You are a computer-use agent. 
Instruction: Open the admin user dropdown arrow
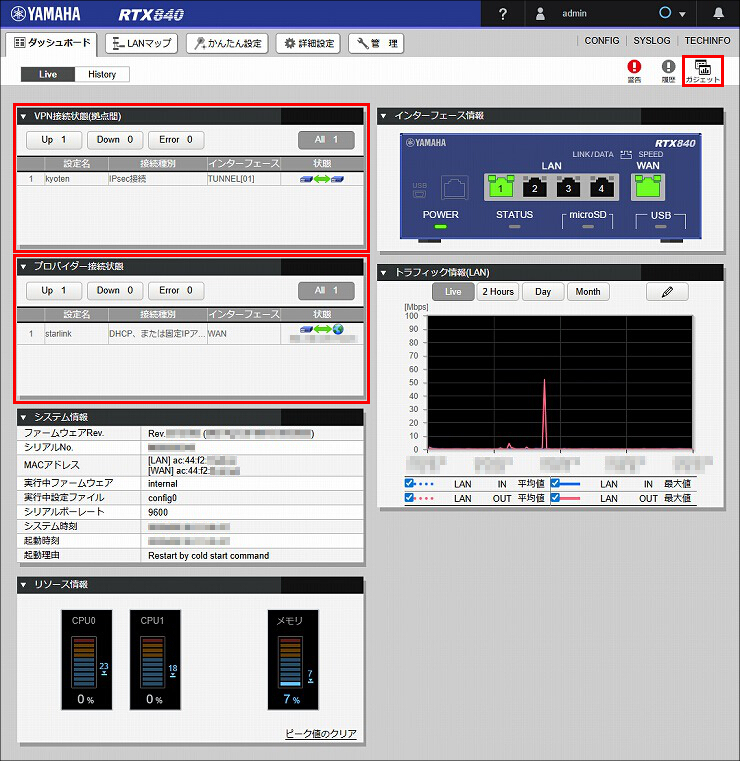pos(682,15)
